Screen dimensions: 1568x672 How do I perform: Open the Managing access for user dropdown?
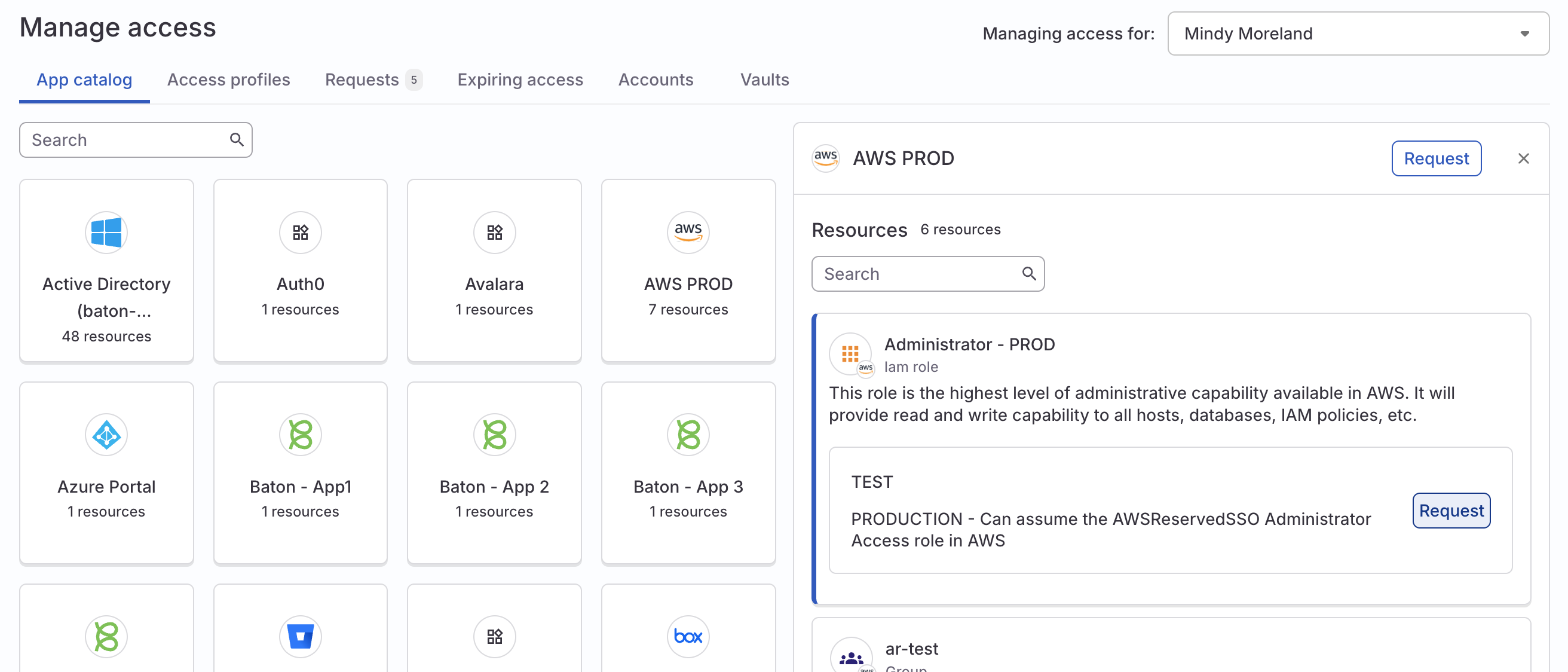[1358, 33]
